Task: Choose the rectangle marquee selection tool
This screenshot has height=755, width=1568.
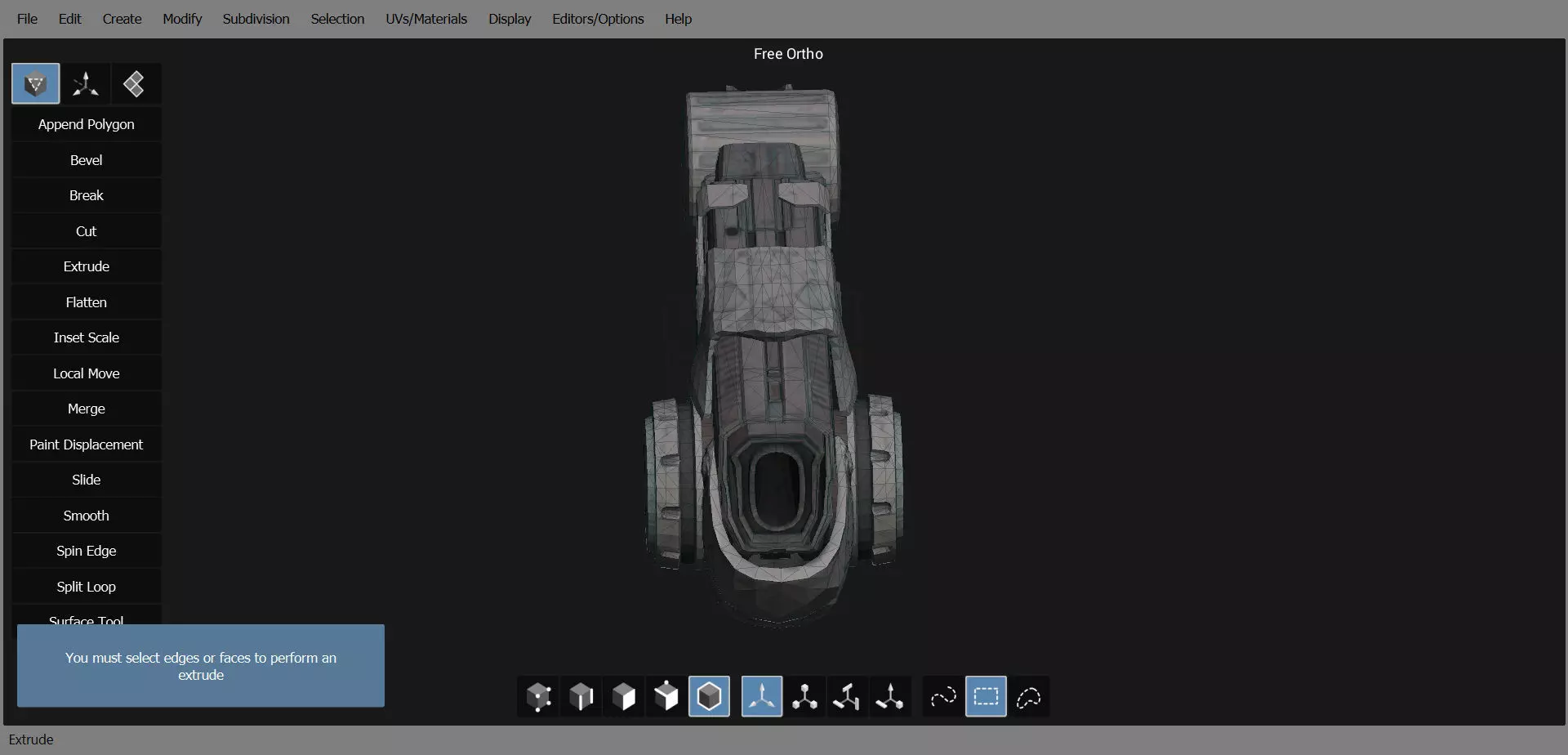Action: pos(986,697)
